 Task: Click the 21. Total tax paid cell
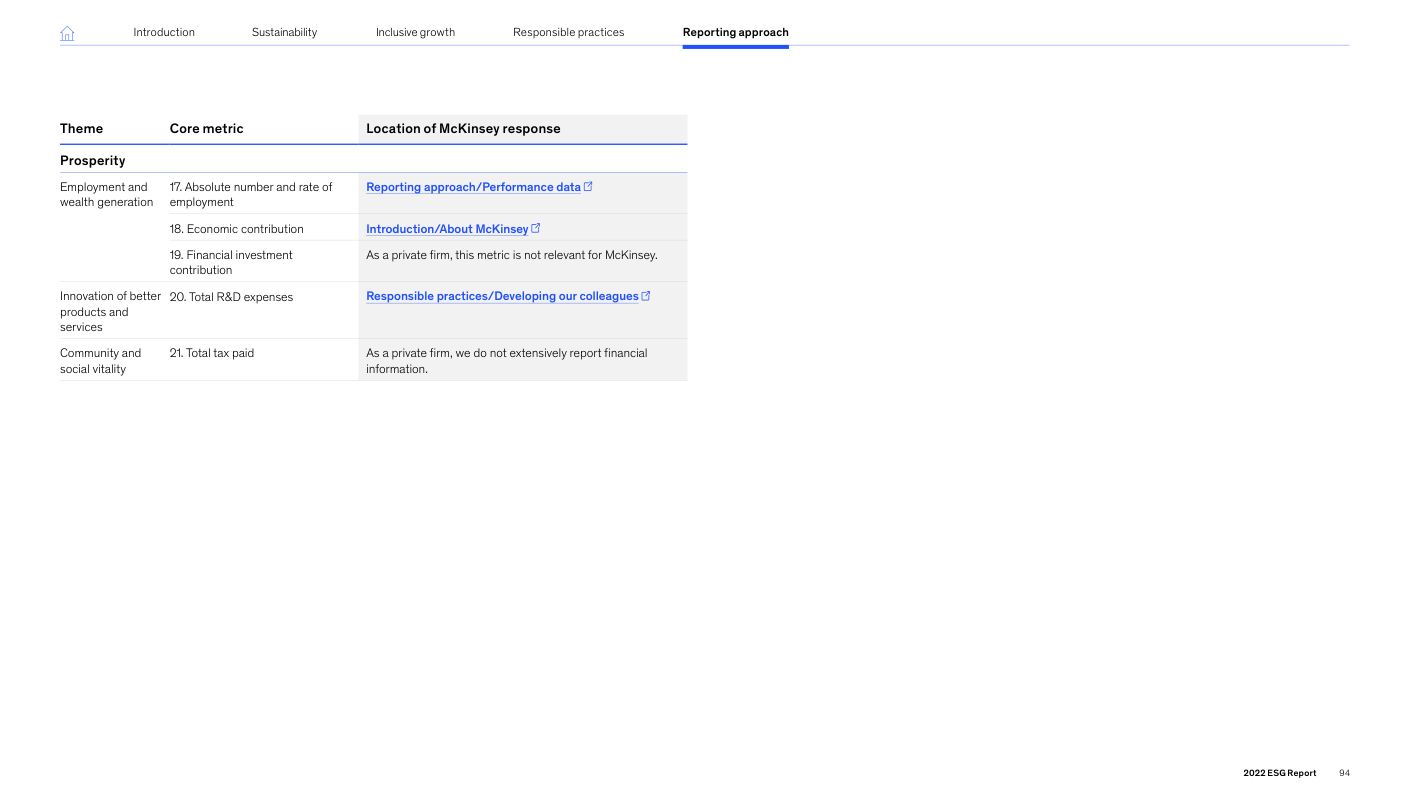coord(212,353)
